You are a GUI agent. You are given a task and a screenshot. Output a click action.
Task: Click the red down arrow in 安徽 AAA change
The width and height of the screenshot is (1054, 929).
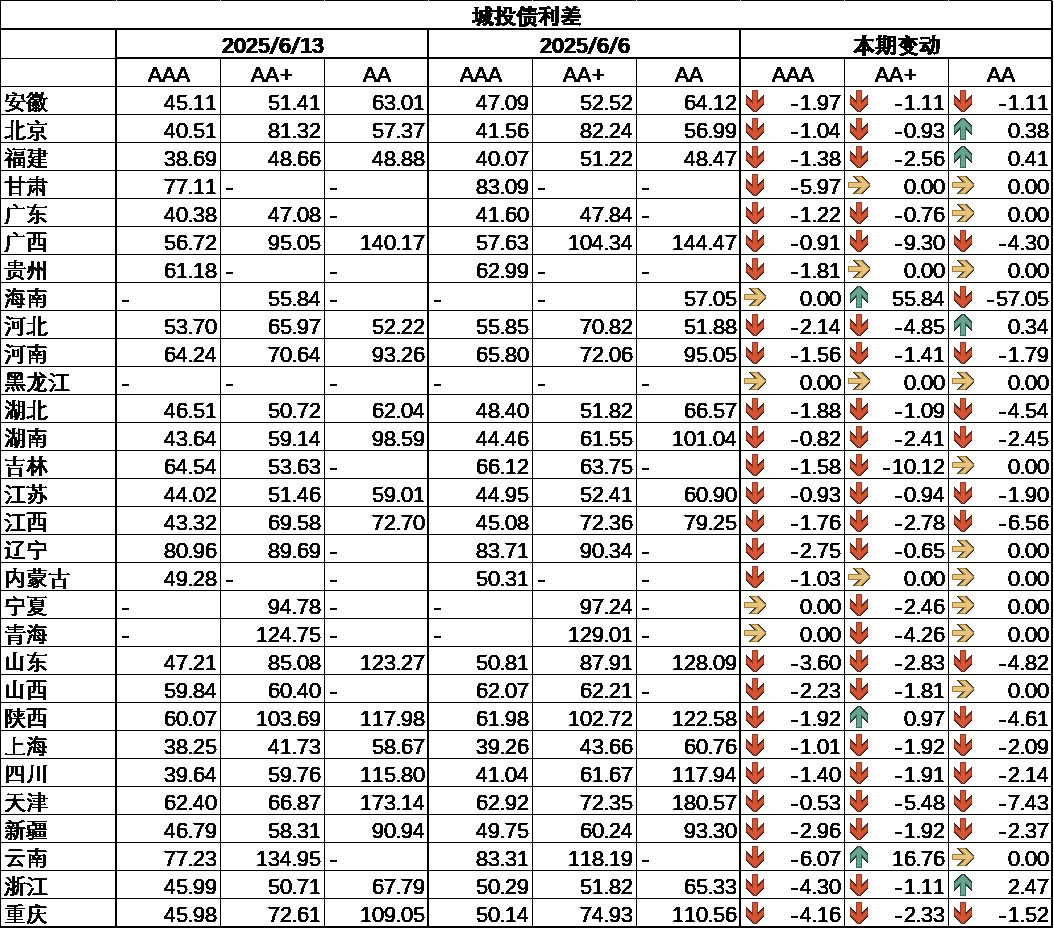coord(755,102)
